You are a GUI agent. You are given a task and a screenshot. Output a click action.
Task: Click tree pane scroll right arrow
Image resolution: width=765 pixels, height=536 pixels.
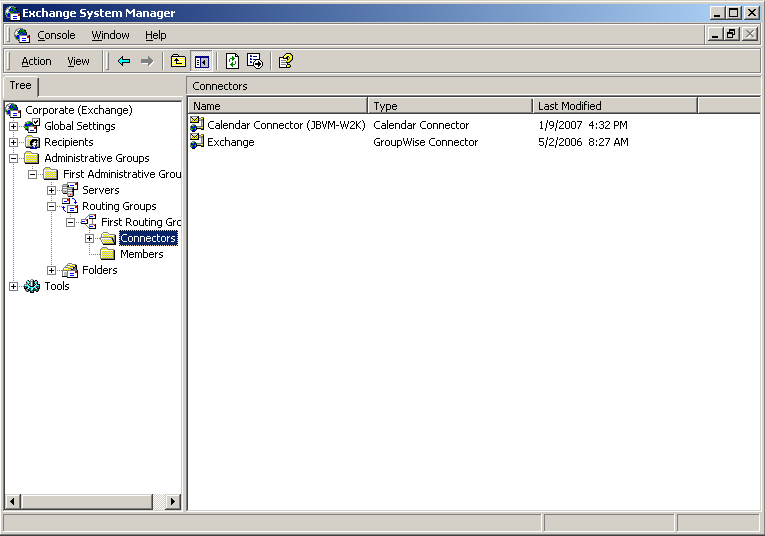coord(173,501)
